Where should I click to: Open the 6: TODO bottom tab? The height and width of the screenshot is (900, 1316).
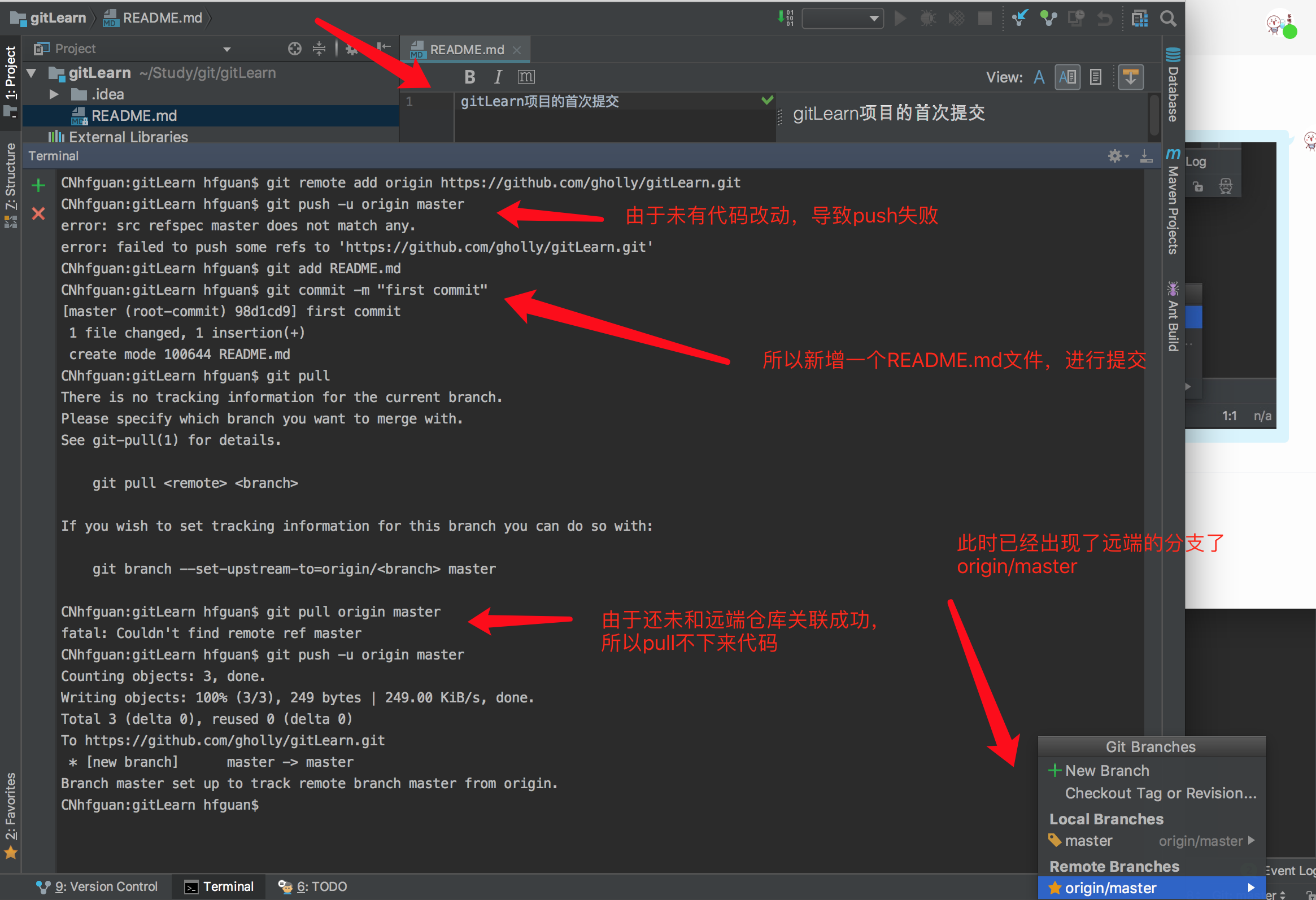tap(312, 886)
